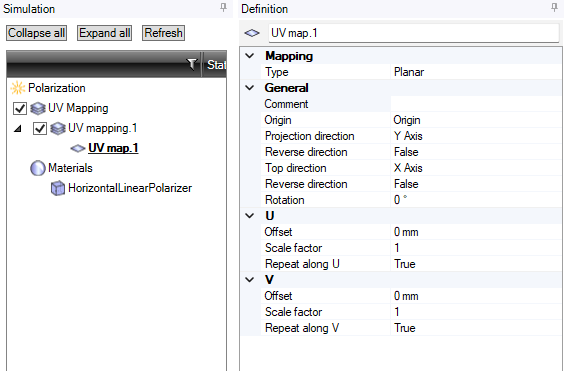Image resolution: width=564 pixels, height=371 pixels.
Task: Click the UV Mapping layers icon
Action: (x=38, y=108)
